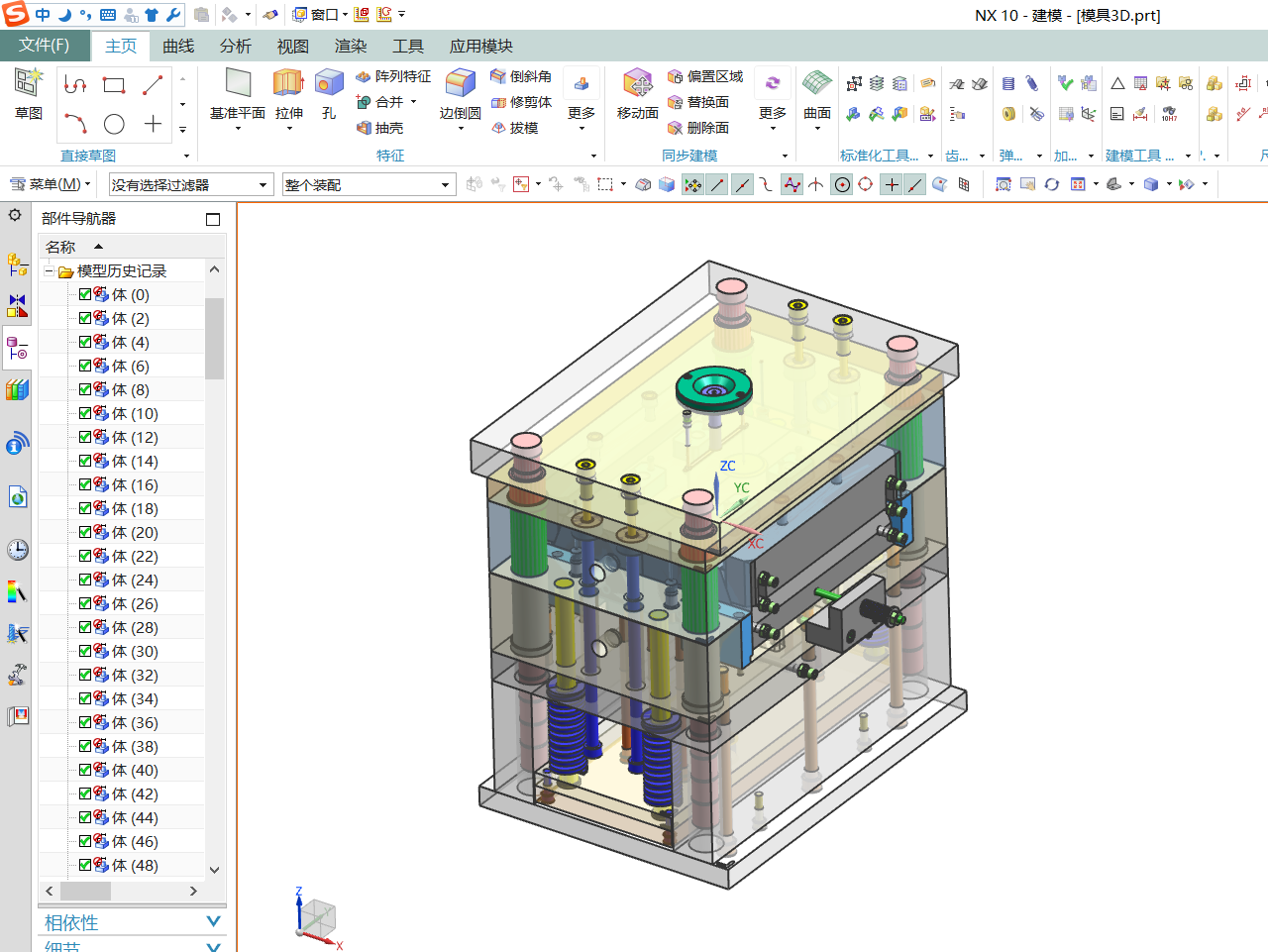Toggle checkbox for 体 (20)
The image size is (1268, 952).
point(85,532)
